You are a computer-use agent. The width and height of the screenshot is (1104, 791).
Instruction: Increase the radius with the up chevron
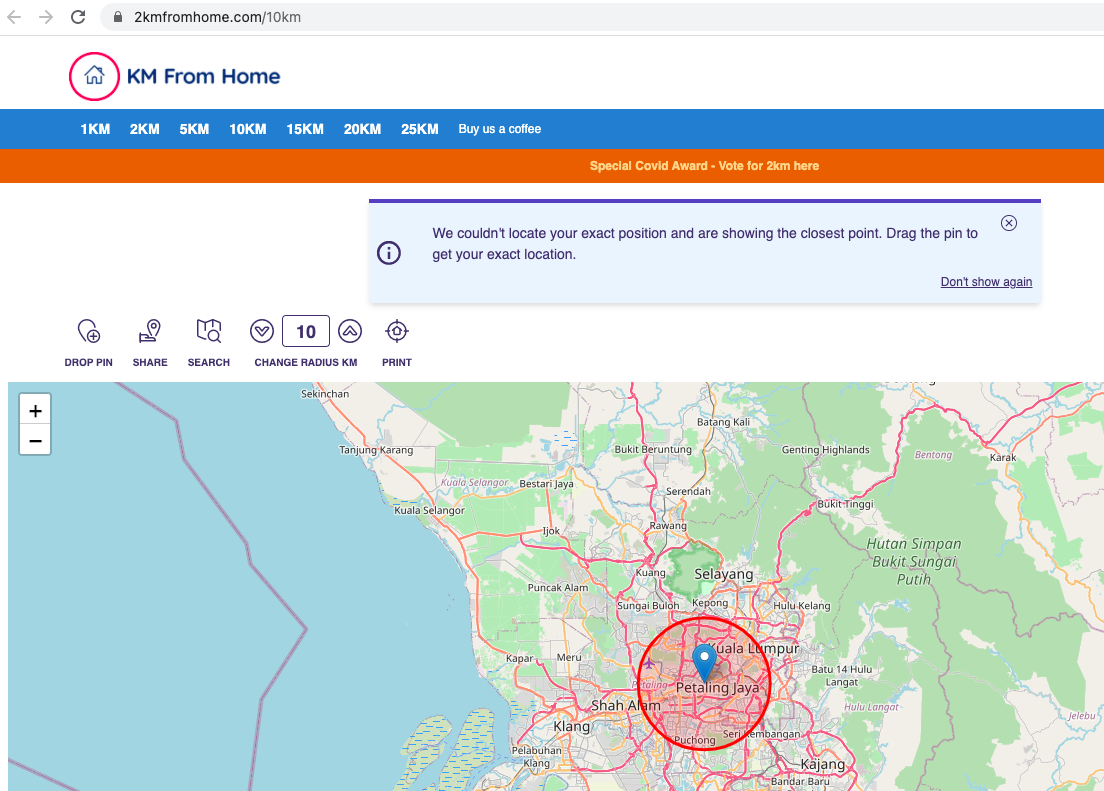pos(349,331)
